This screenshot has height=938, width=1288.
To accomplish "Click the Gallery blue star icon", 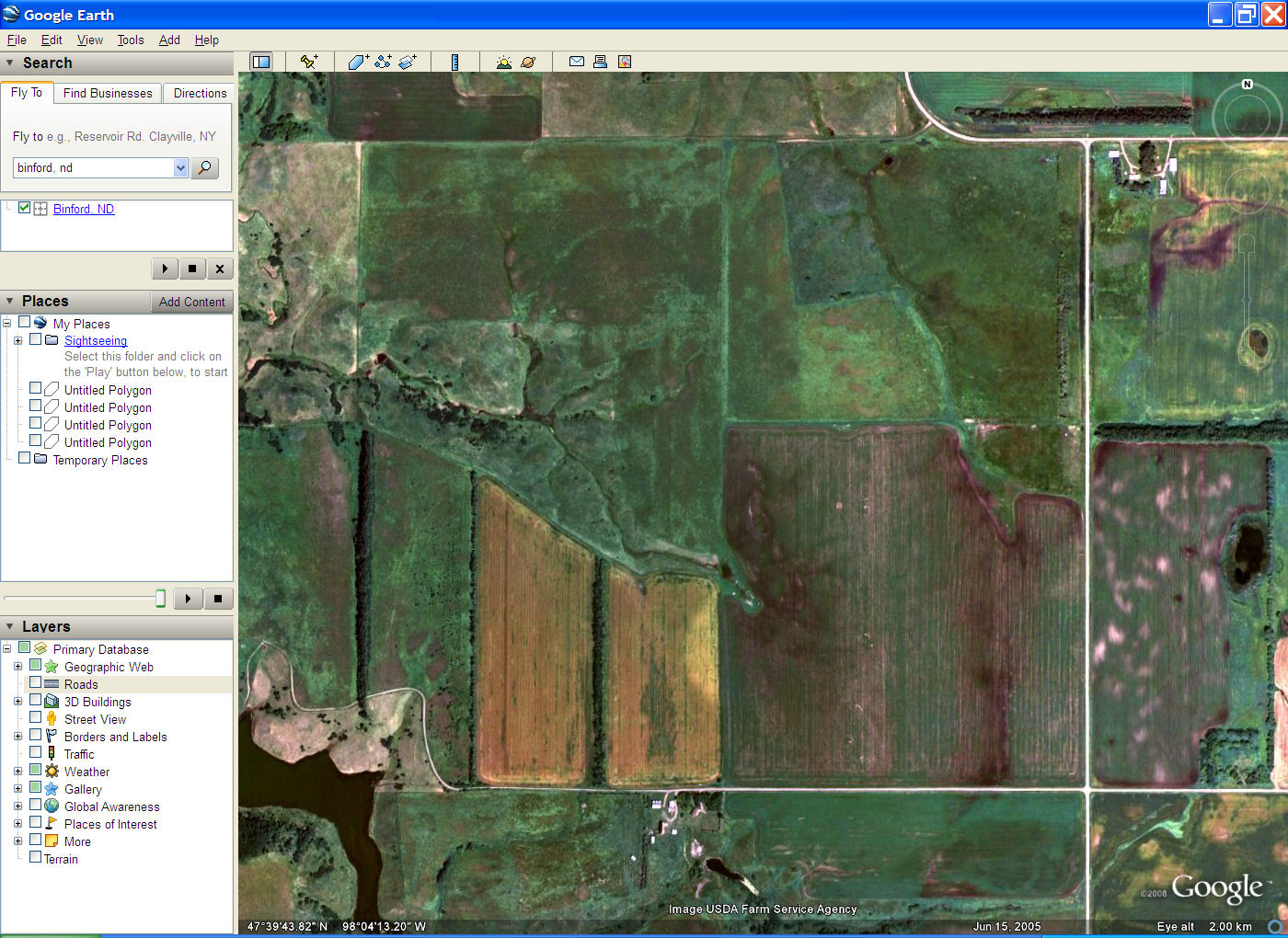I will pos(52,789).
